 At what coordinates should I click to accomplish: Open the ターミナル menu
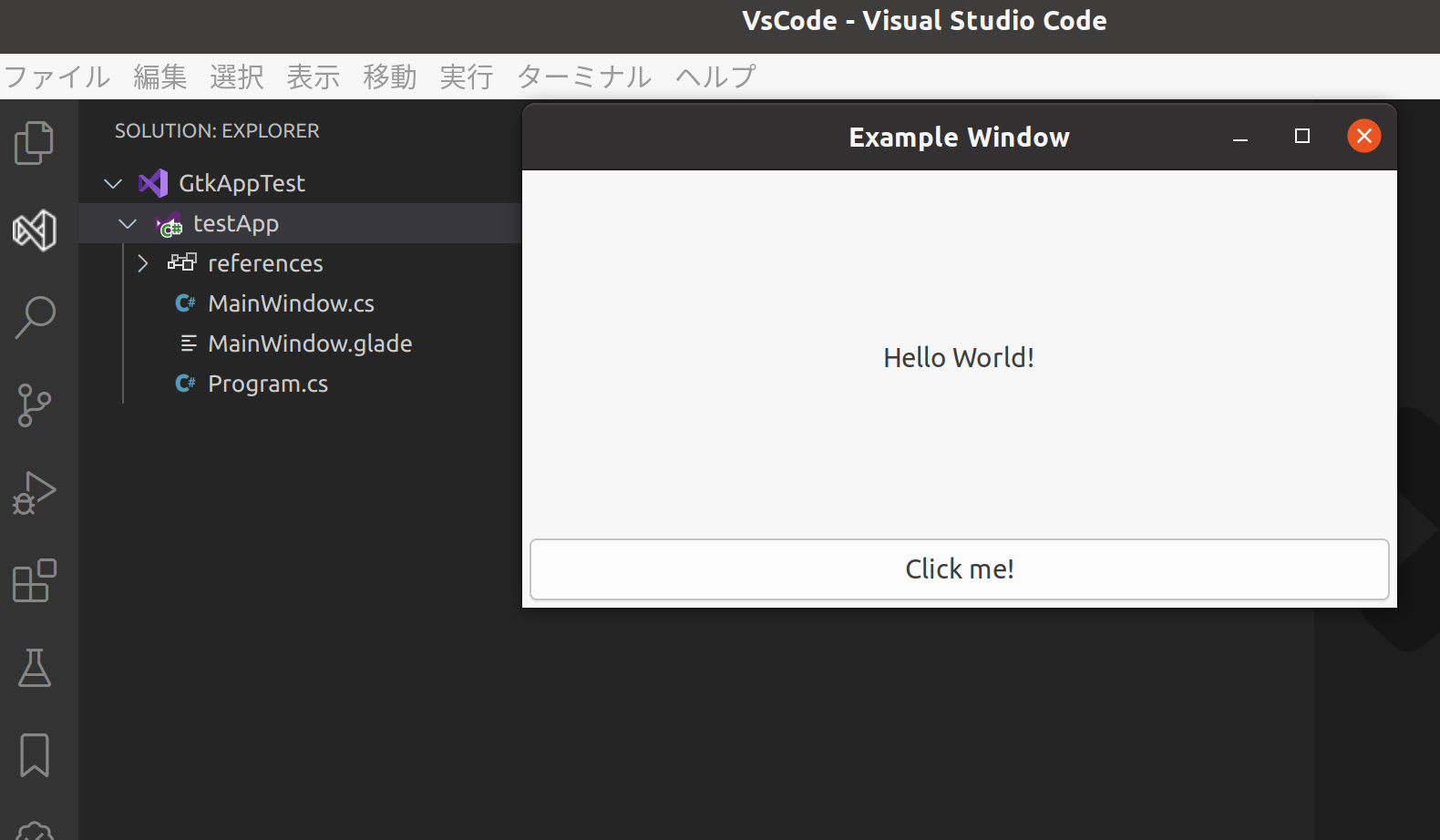click(583, 77)
